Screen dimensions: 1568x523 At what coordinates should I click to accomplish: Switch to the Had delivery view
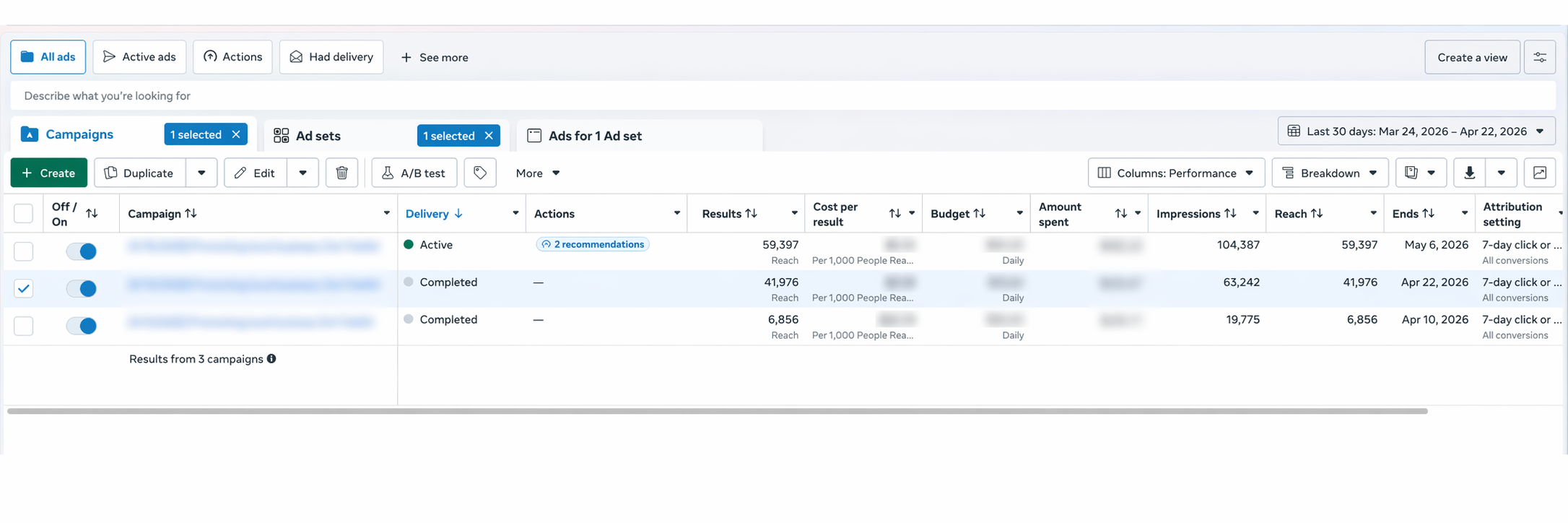pyautogui.click(x=331, y=57)
